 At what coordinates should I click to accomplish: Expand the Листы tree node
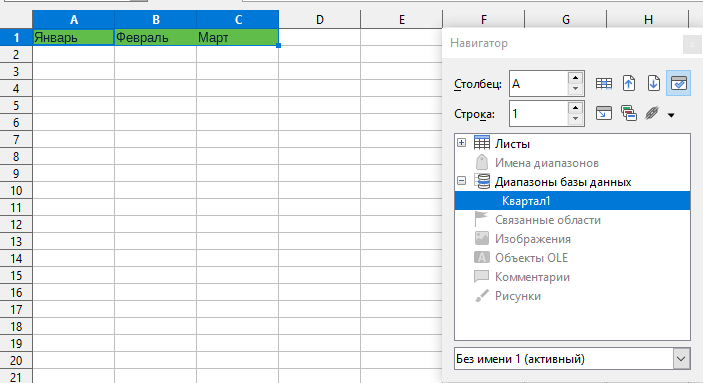click(x=461, y=143)
